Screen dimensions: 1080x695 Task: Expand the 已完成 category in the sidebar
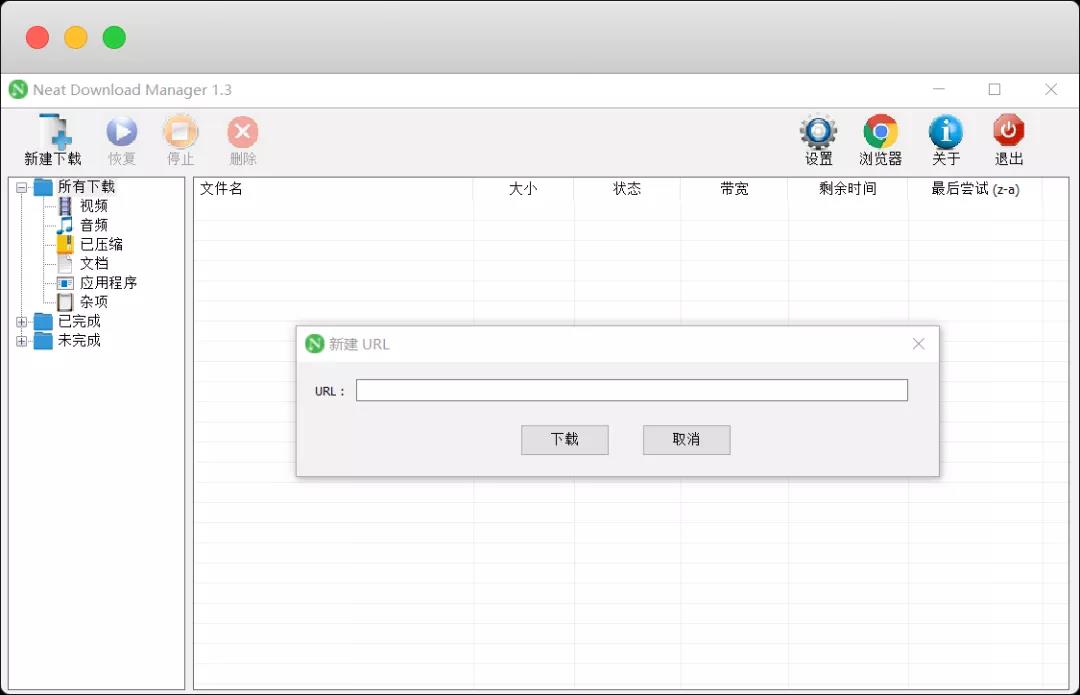[x=22, y=321]
